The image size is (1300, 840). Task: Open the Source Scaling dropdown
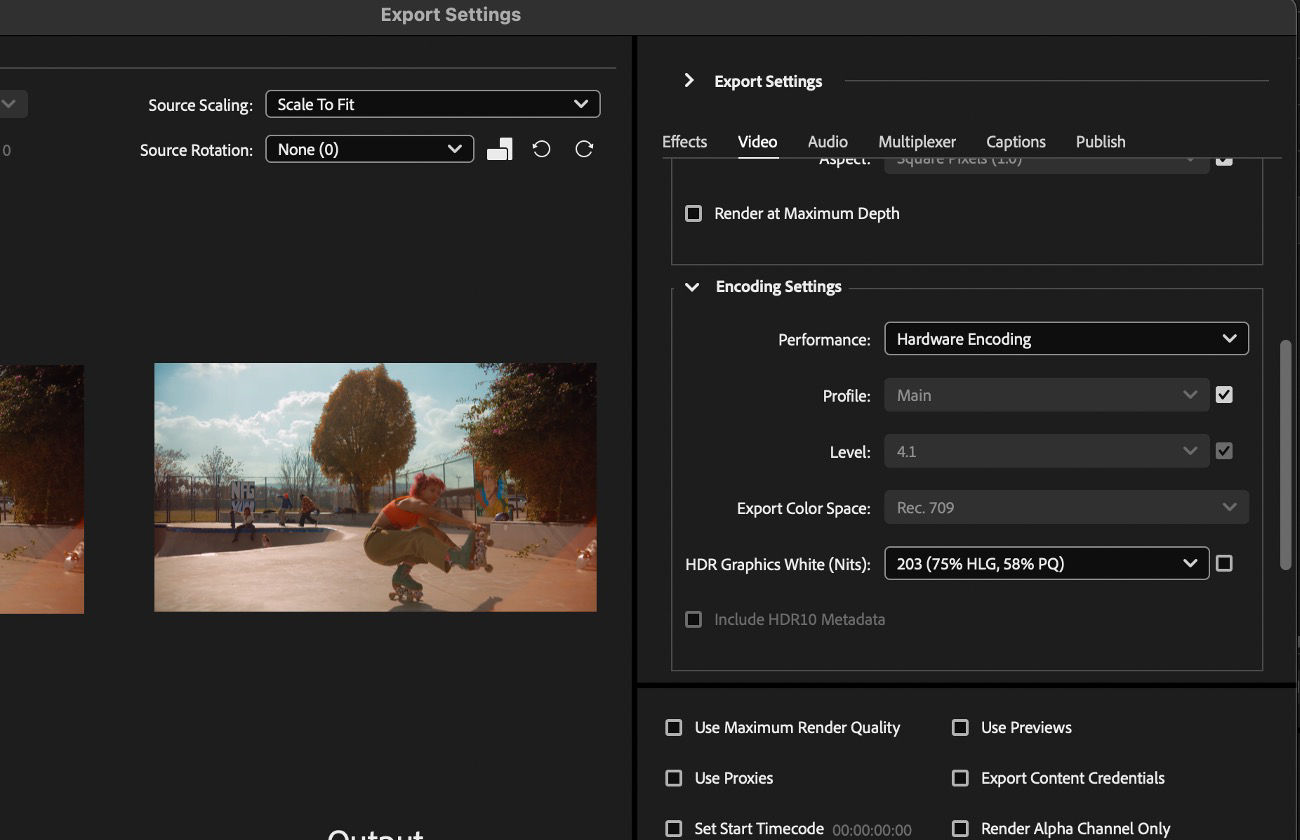coord(432,103)
